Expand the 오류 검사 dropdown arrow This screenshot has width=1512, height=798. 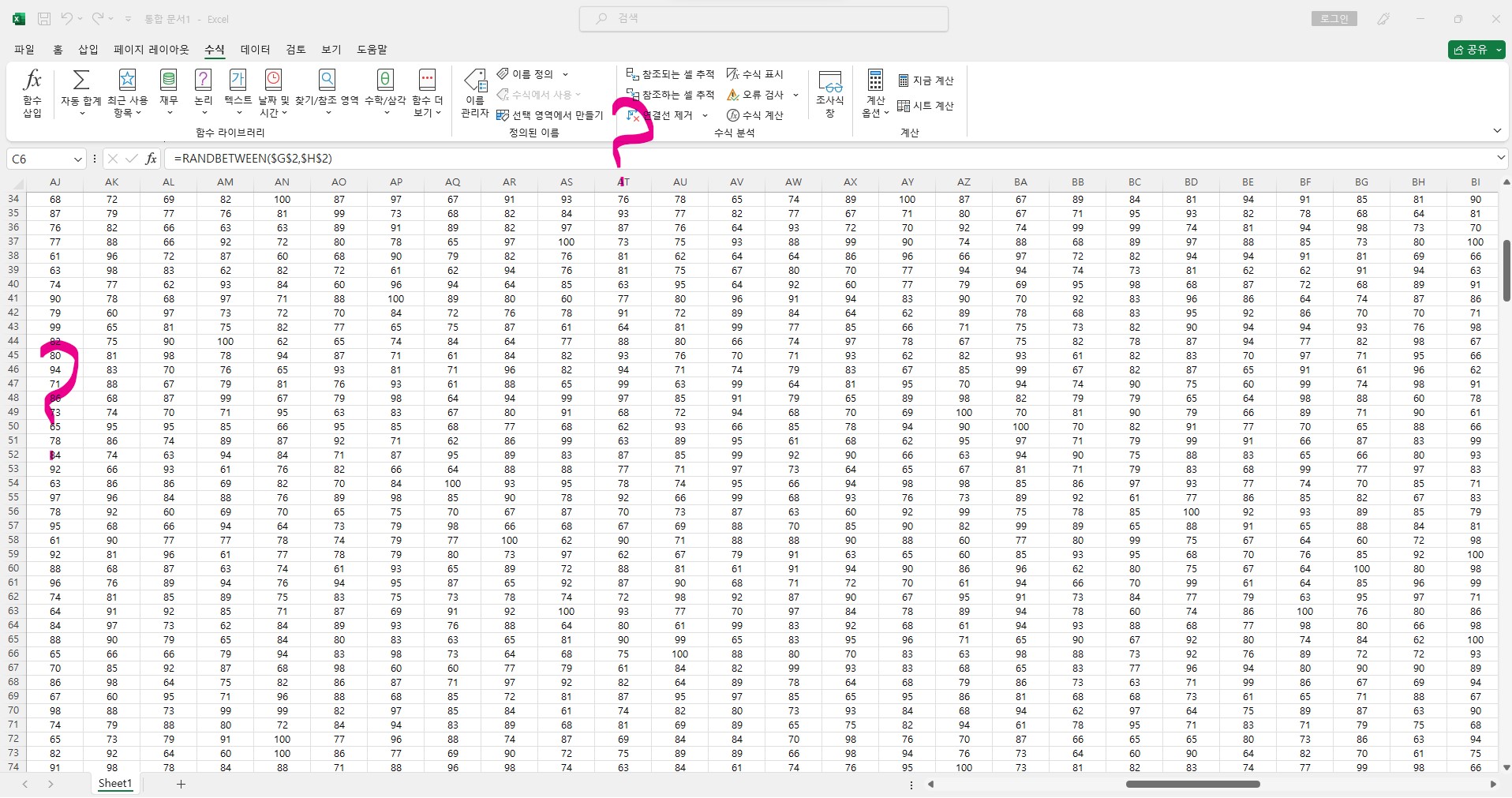pyautogui.click(x=795, y=95)
